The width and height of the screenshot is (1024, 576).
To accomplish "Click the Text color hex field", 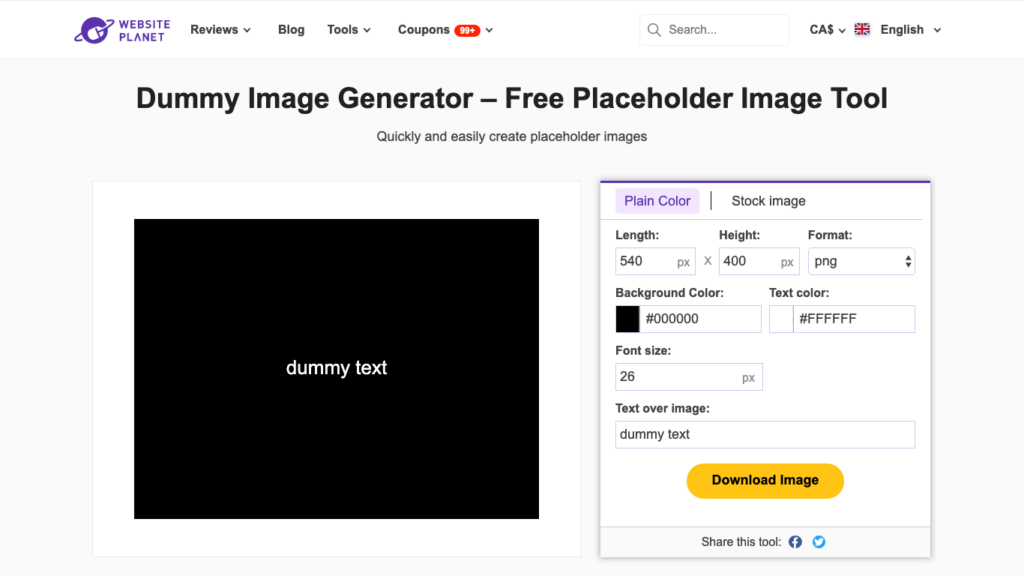I will (854, 319).
